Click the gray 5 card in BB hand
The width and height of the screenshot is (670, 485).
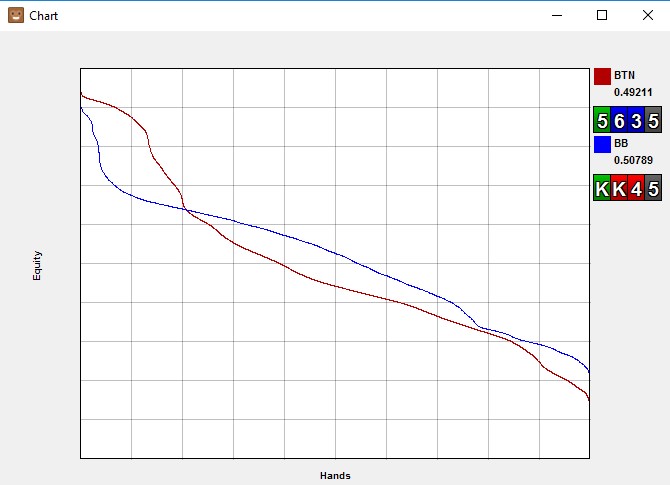[x=653, y=188]
